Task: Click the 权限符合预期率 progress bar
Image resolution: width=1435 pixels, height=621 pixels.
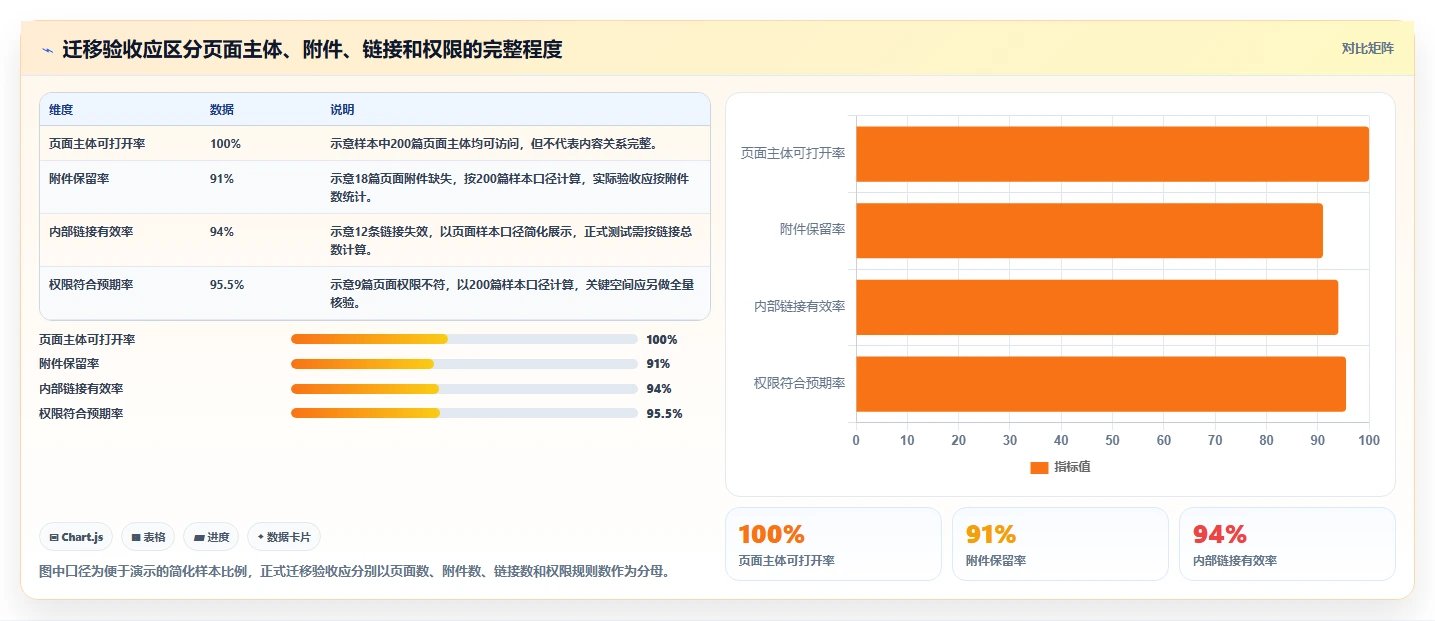Action: [464, 413]
